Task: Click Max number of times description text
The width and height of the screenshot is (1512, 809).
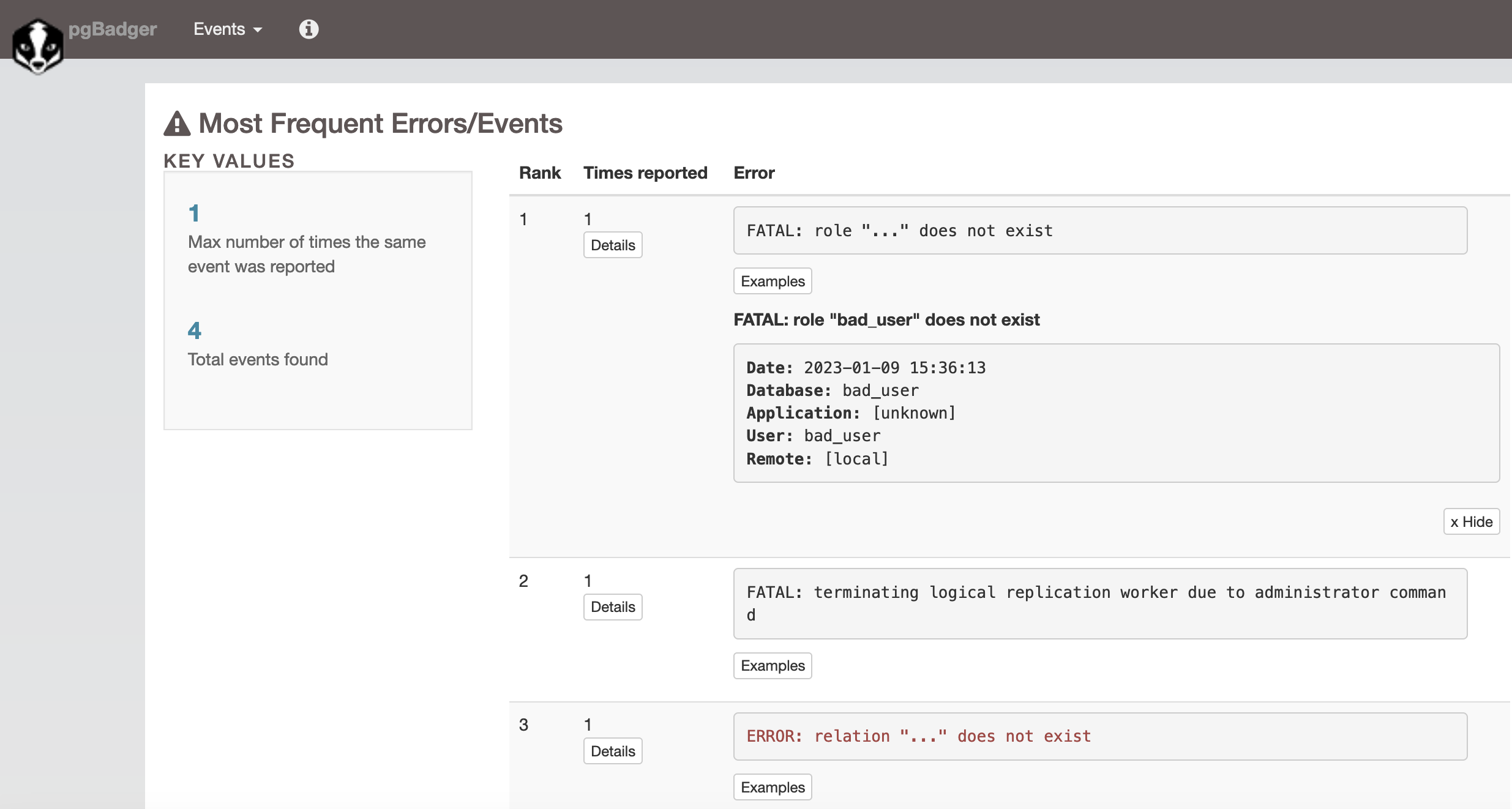Action: click(307, 254)
